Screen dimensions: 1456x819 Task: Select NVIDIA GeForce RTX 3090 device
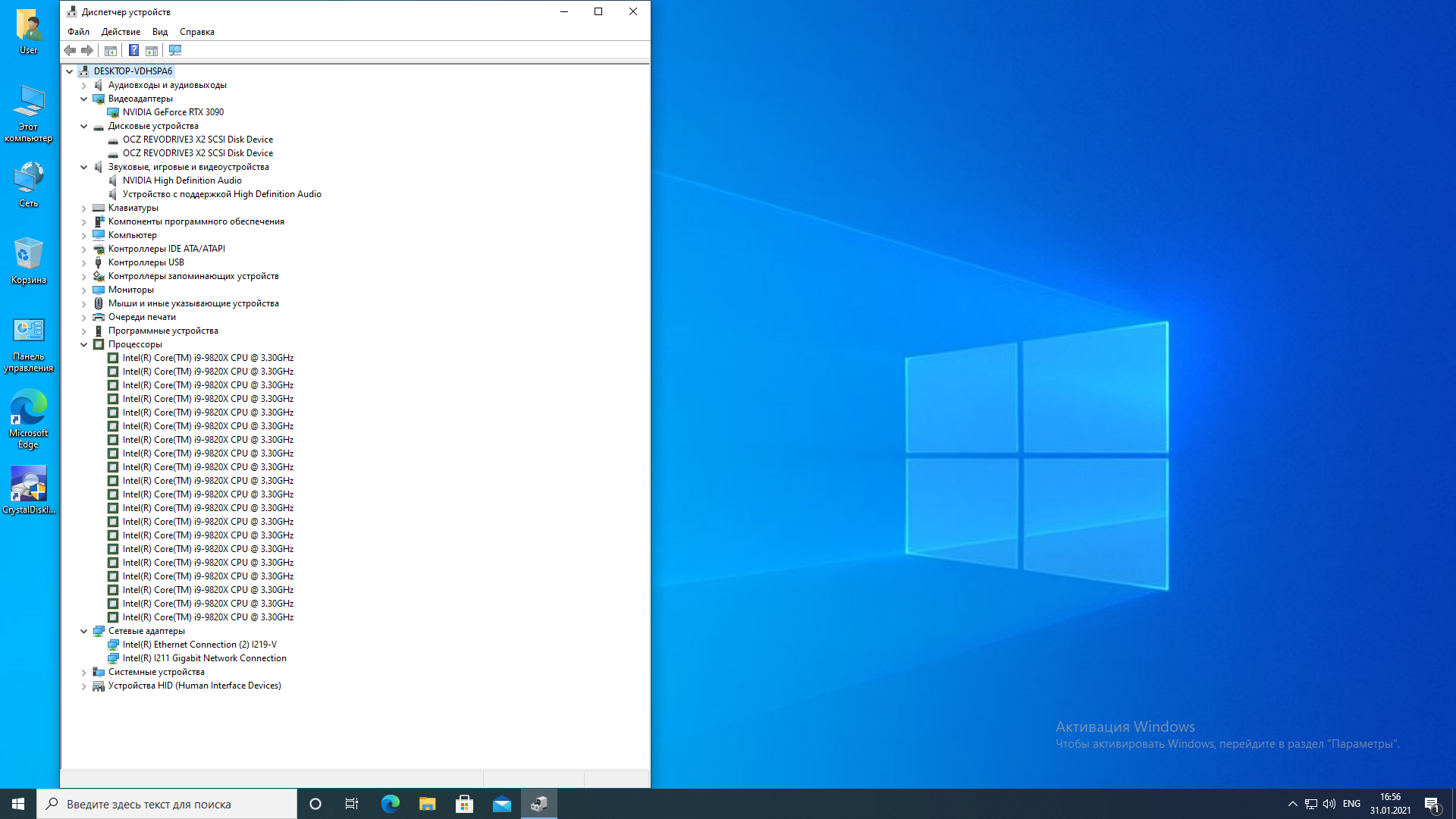point(173,112)
